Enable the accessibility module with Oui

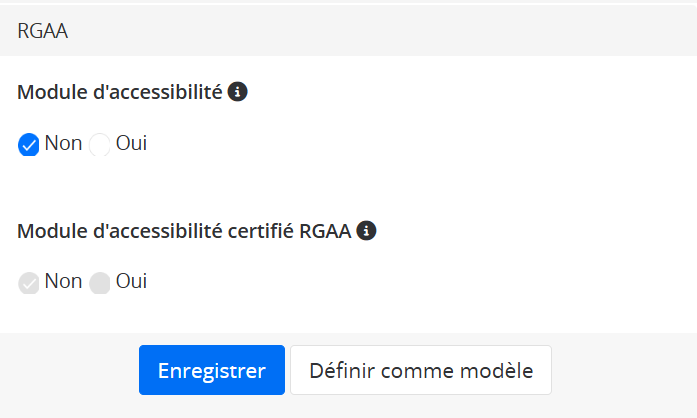click(100, 145)
